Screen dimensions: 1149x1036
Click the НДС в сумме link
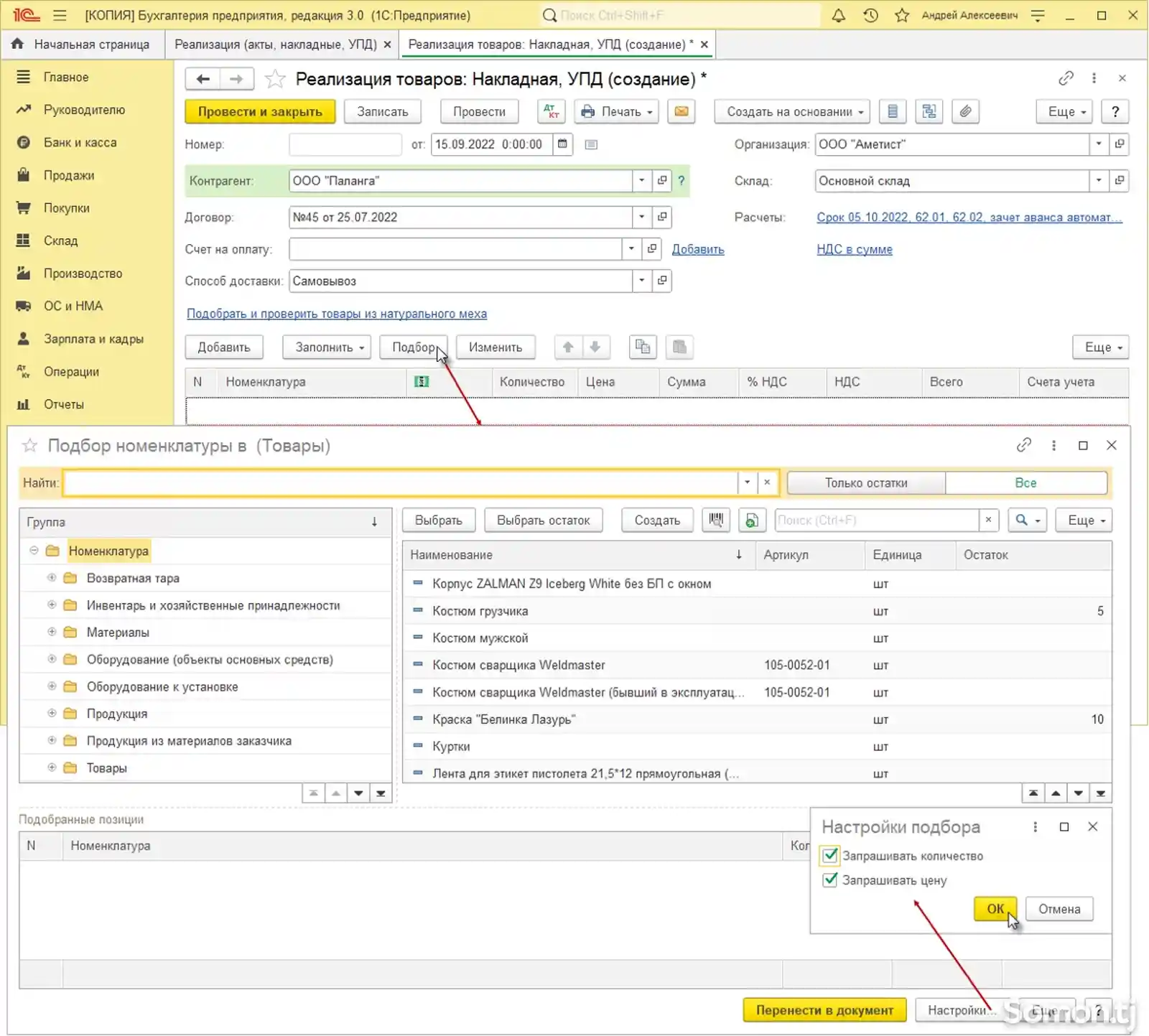coord(855,249)
